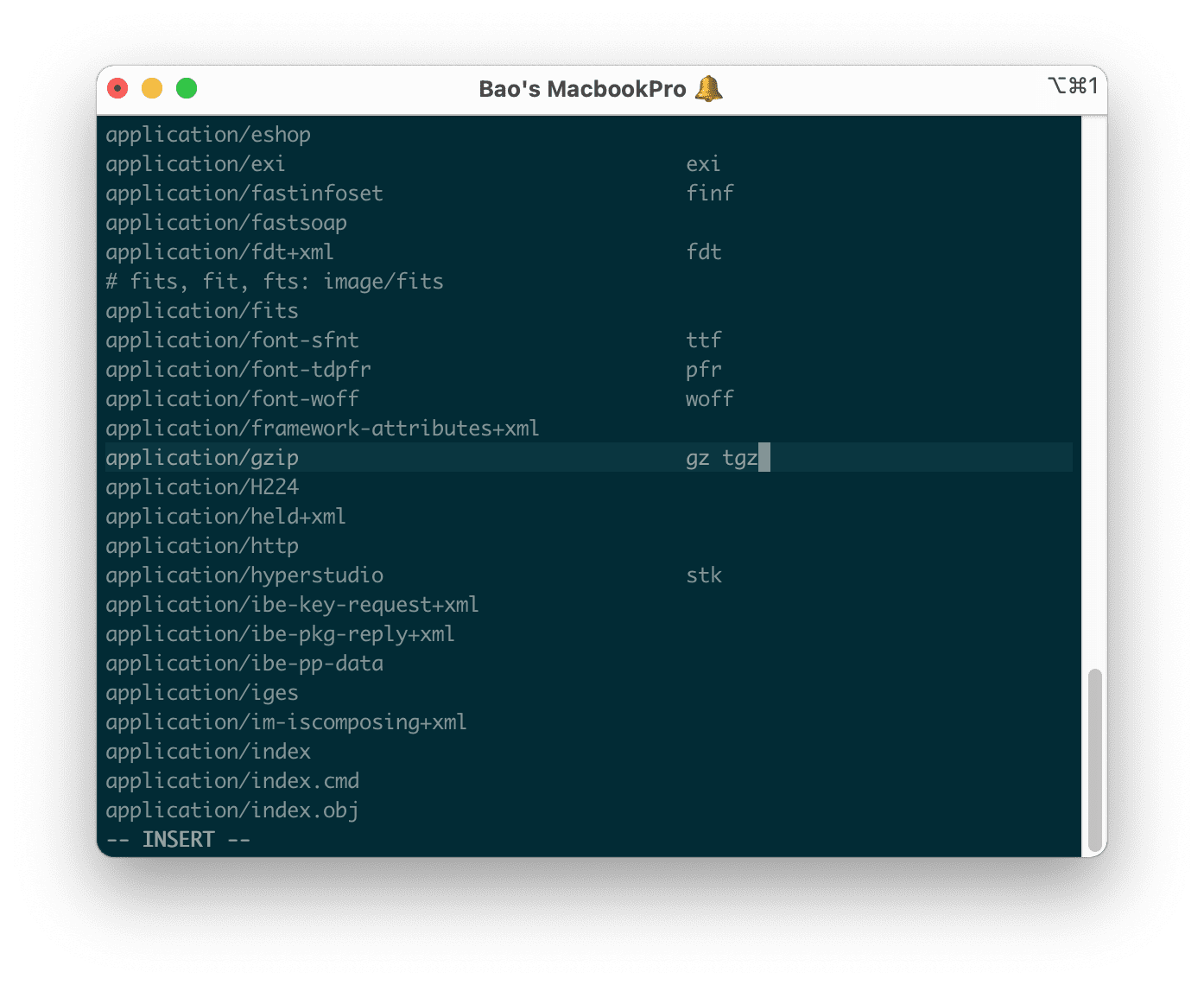Click the bell icon in title bar

708,88
